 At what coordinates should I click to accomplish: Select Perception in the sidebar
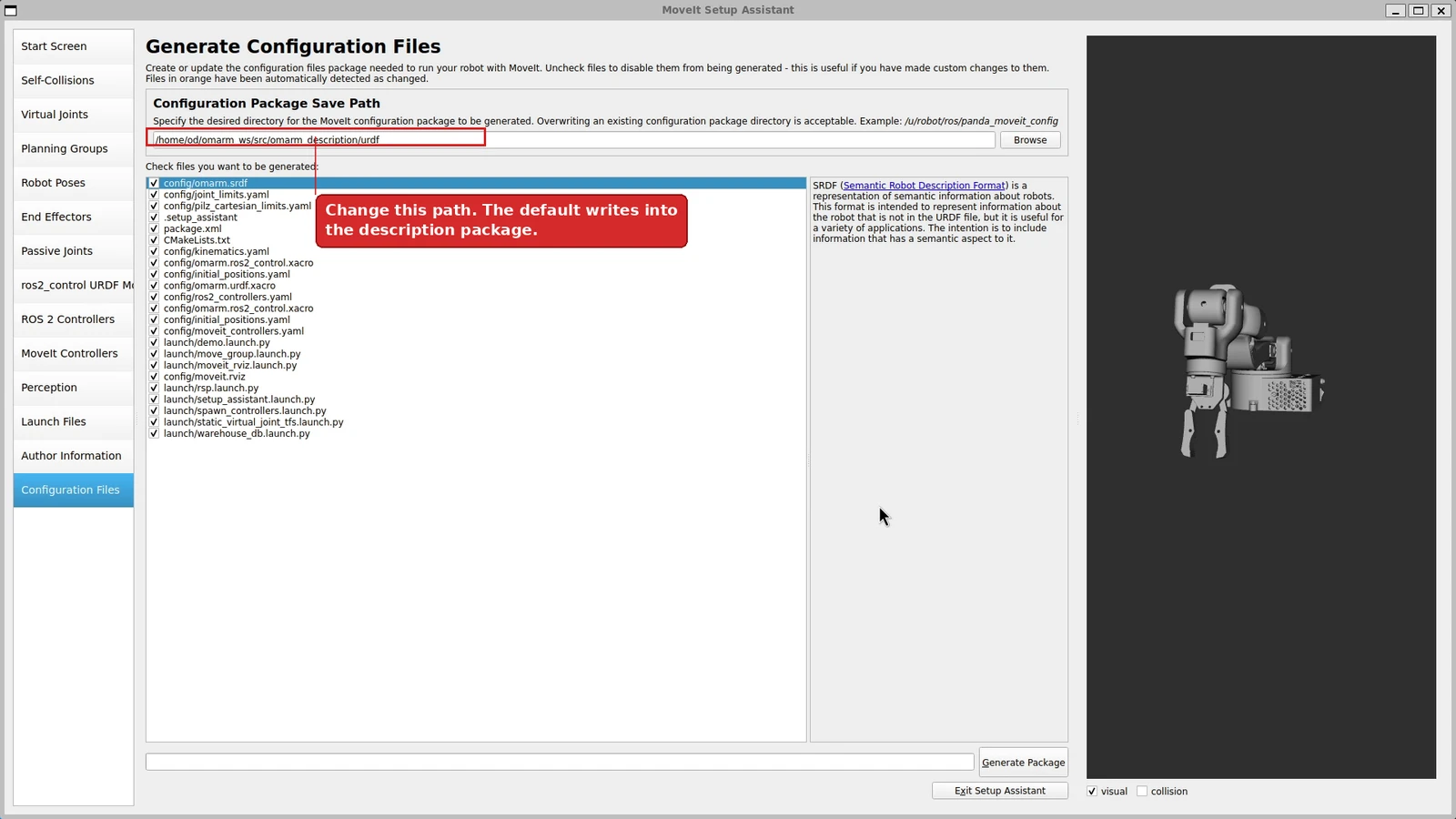[73, 388]
